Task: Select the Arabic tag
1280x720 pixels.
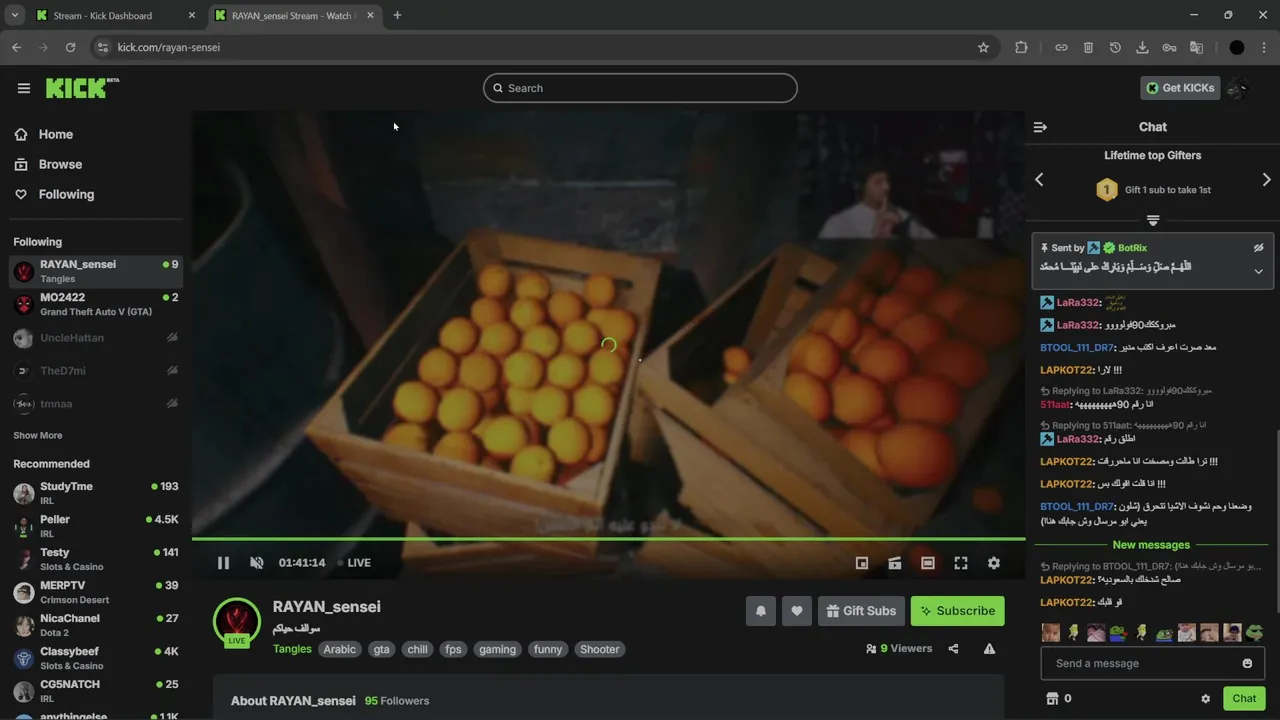Action: [x=339, y=650]
